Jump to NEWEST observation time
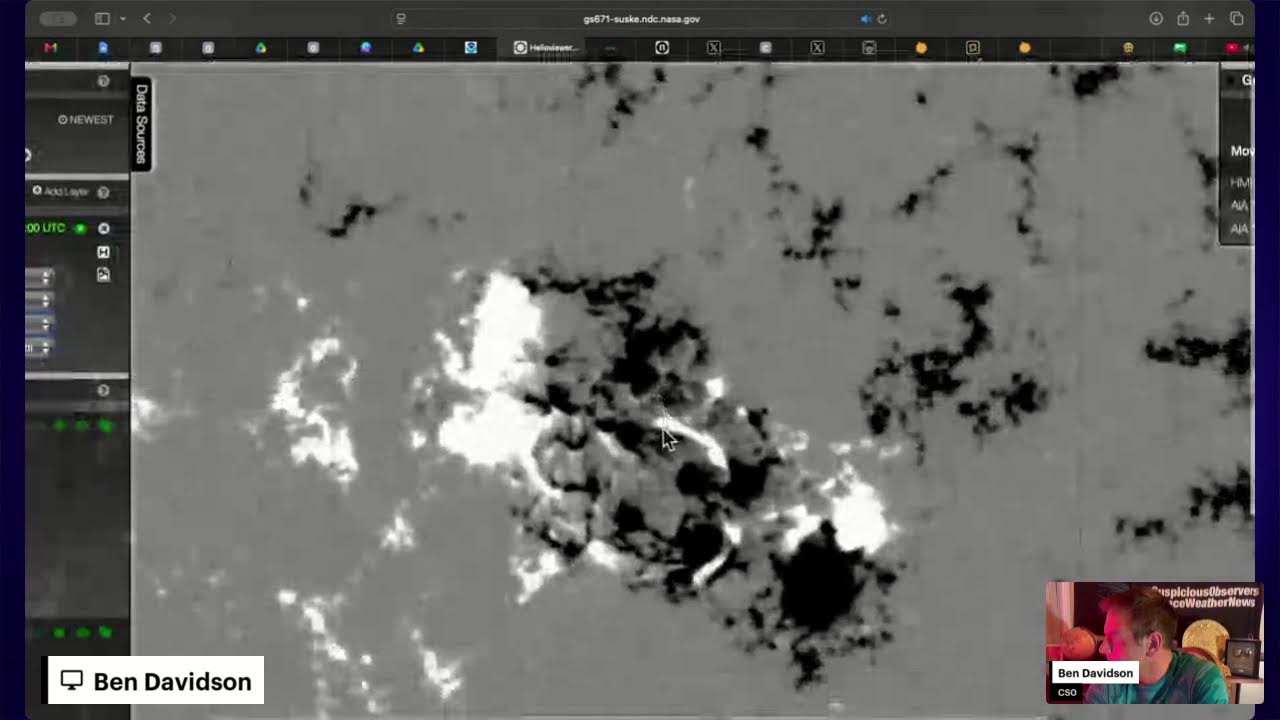 [86, 119]
